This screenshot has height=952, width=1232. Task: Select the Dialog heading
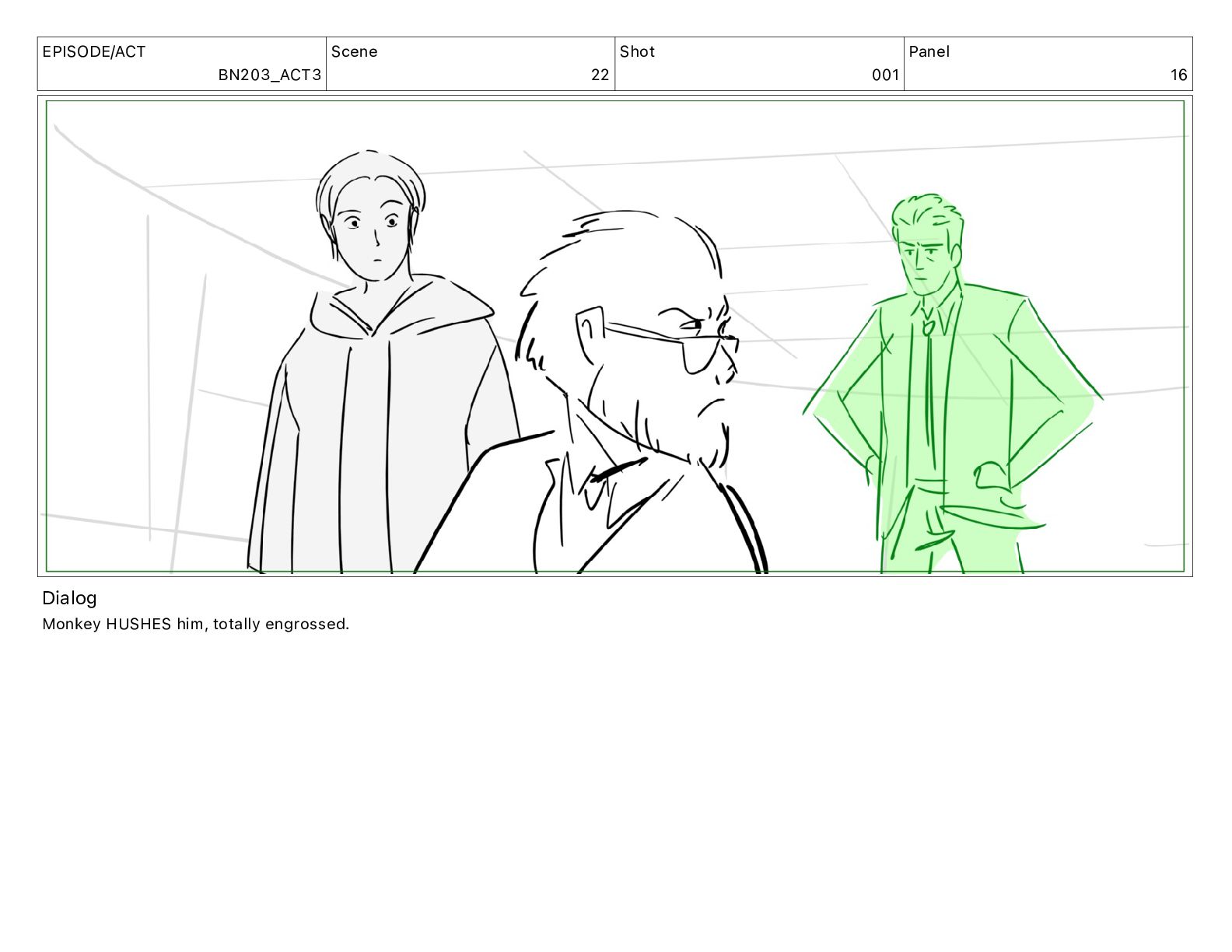[x=69, y=598]
